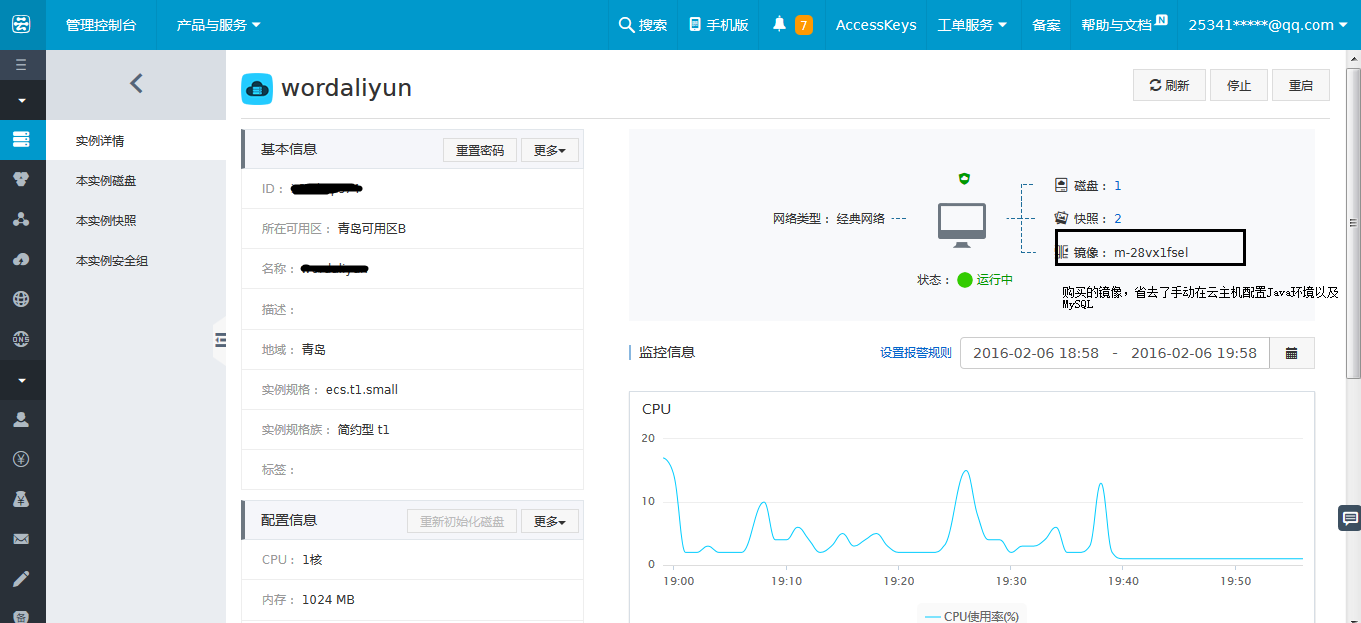Open the three-node cluster icon in the sidebar

point(22,219)
